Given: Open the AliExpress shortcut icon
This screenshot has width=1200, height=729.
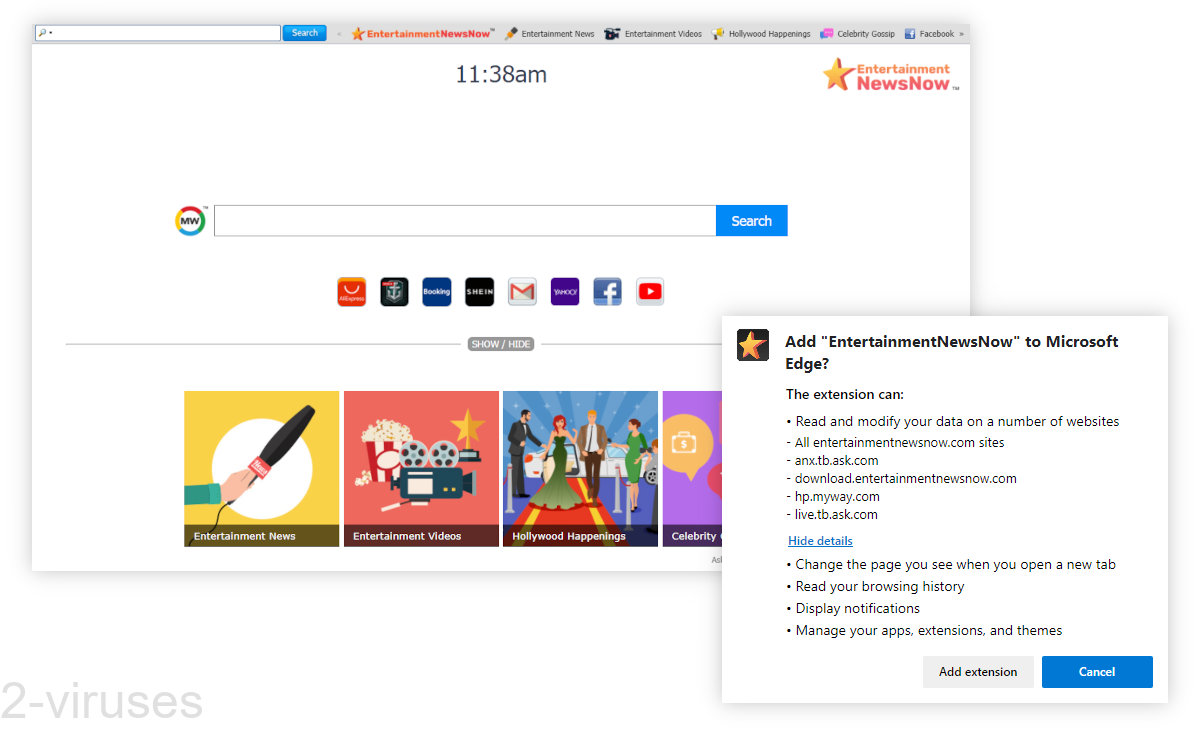Looking at the screenshot, I should [x=351, y=291].
